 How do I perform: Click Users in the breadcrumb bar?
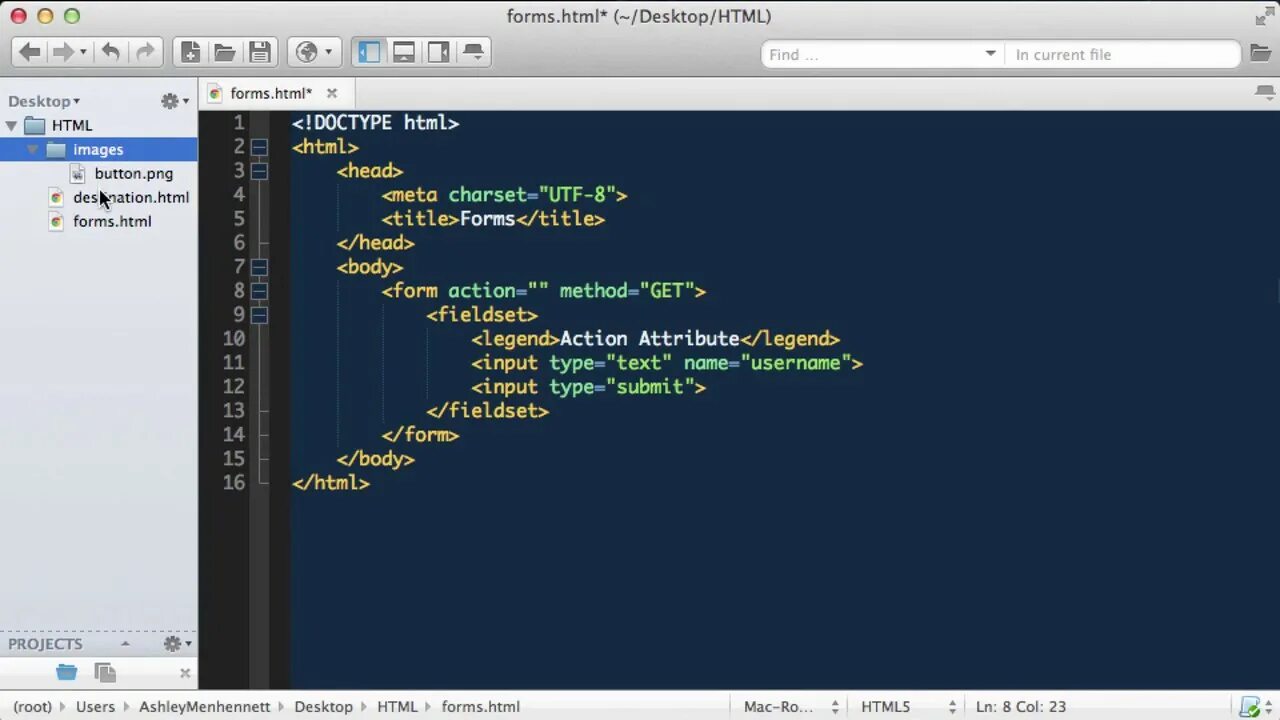pos(95,706)
